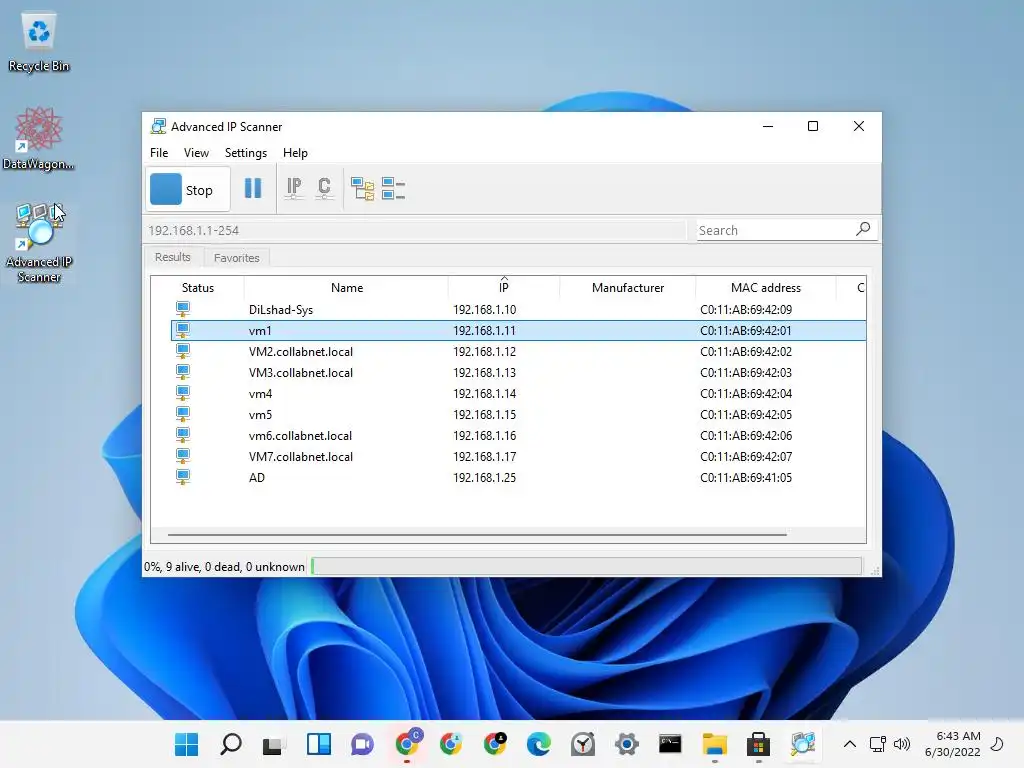The image size is (1024, 768).
Task: Sort by IP column header
Action: (504, 288)
